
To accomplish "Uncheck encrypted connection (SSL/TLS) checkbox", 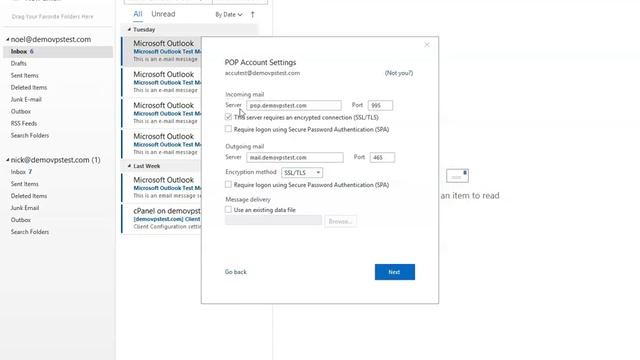I will click(x=229, y=117).
